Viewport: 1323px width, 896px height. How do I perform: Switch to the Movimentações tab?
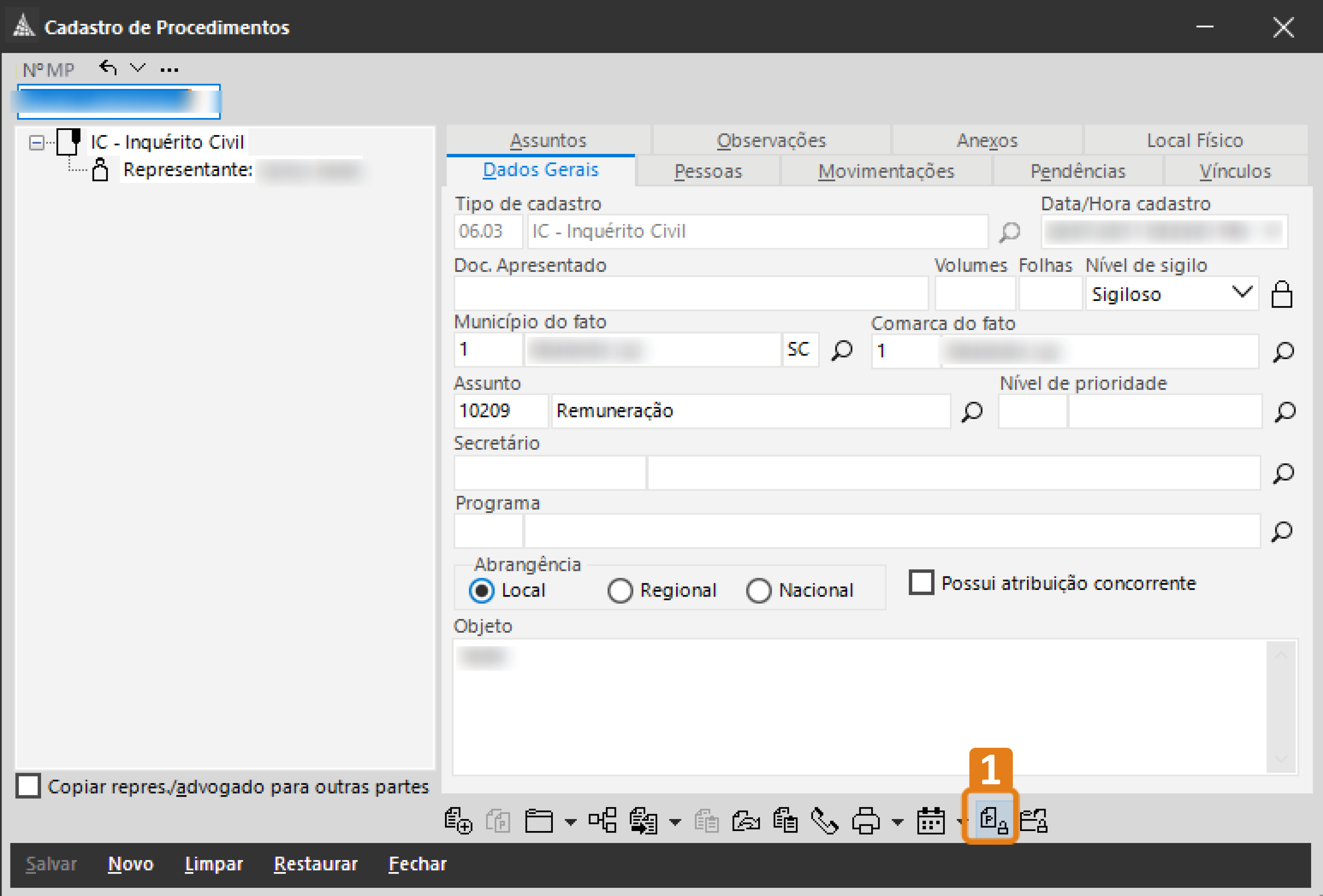tap(886, 171)
